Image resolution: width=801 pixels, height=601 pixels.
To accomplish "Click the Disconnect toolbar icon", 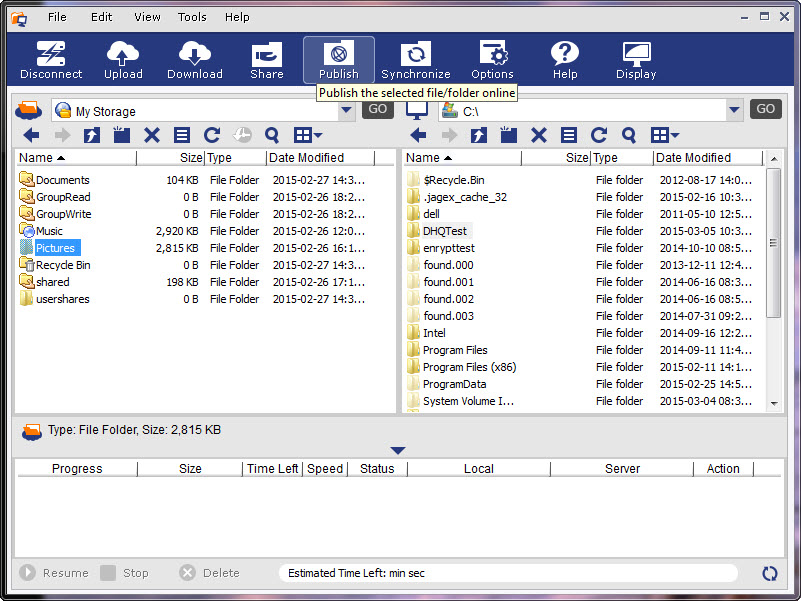I will coord(51,60).
